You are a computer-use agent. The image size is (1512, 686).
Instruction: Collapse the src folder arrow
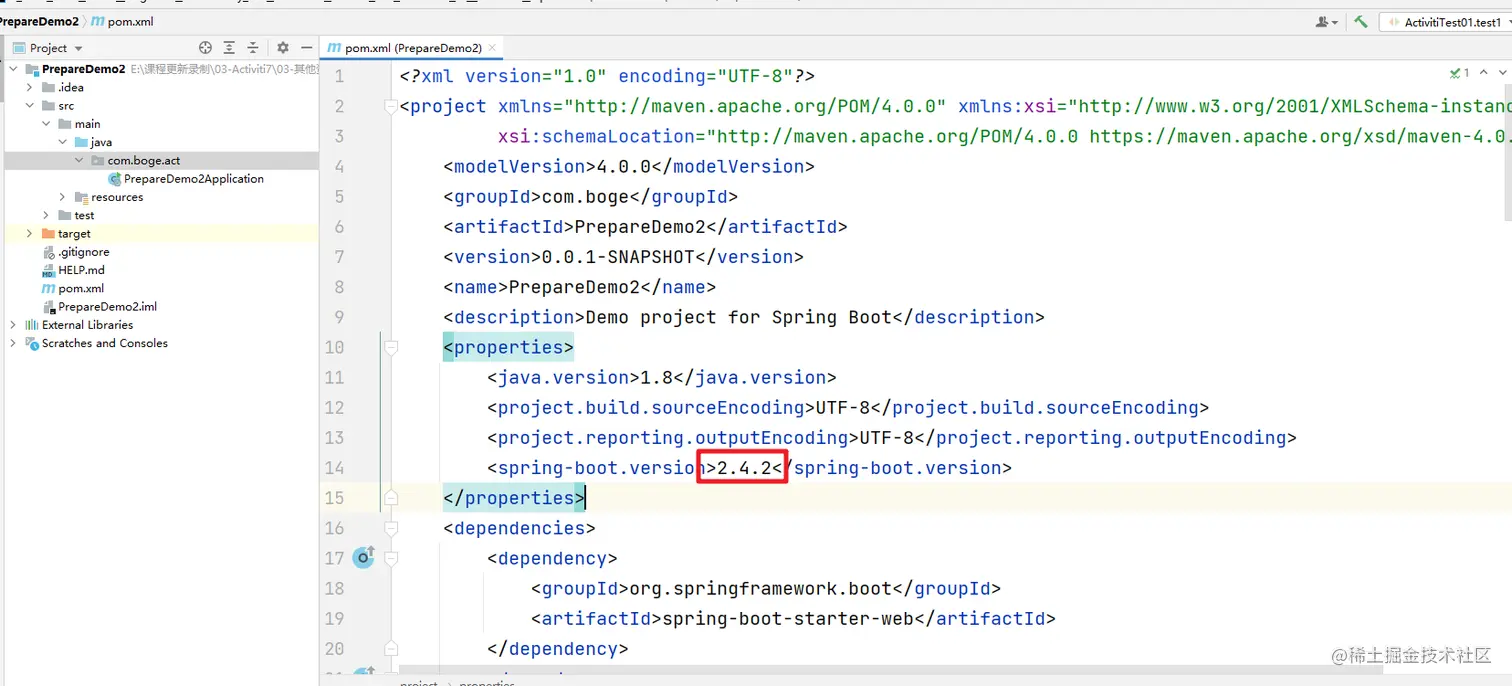point(30,105)
